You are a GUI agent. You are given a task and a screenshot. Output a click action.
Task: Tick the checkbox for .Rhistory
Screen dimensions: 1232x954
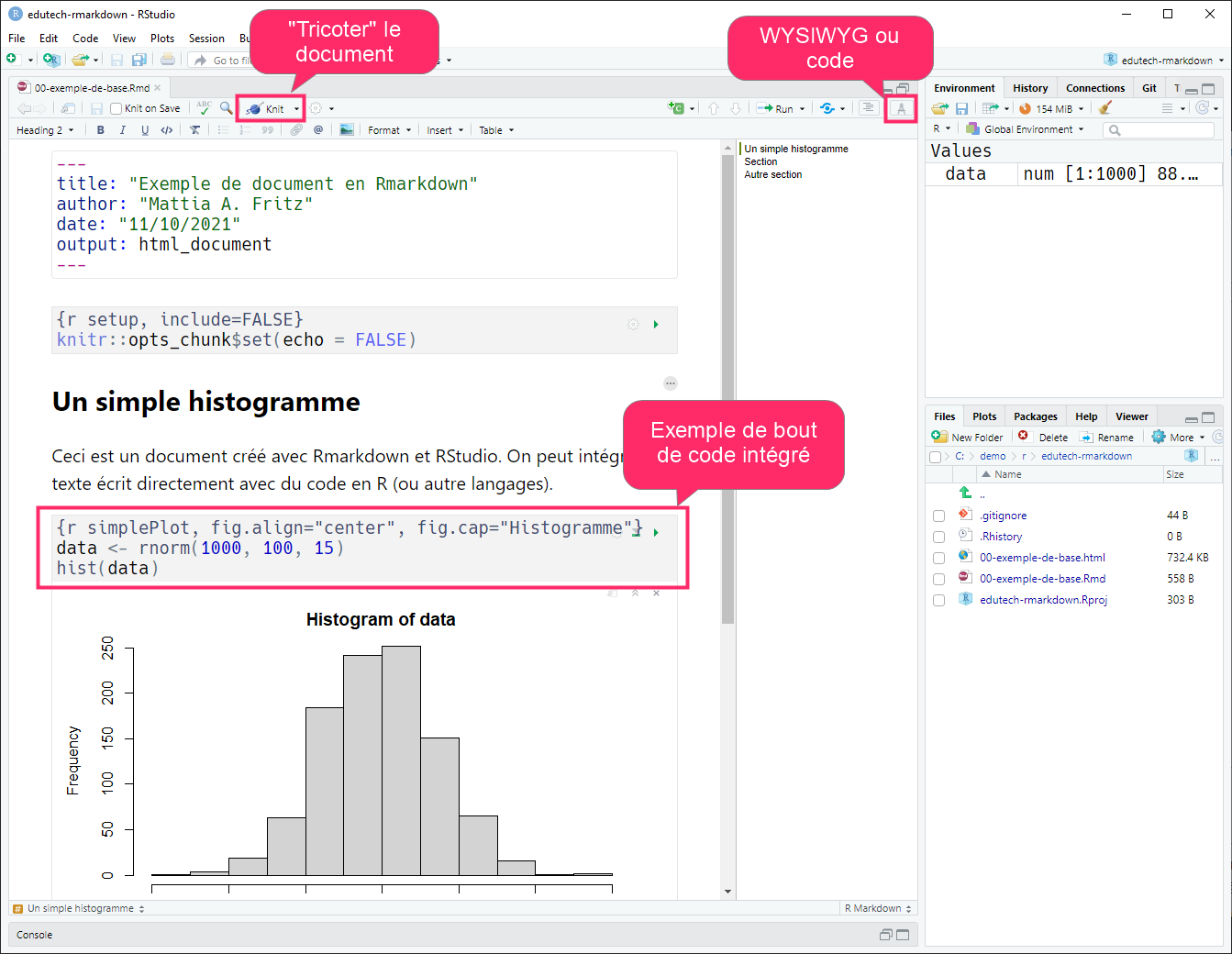938,538
